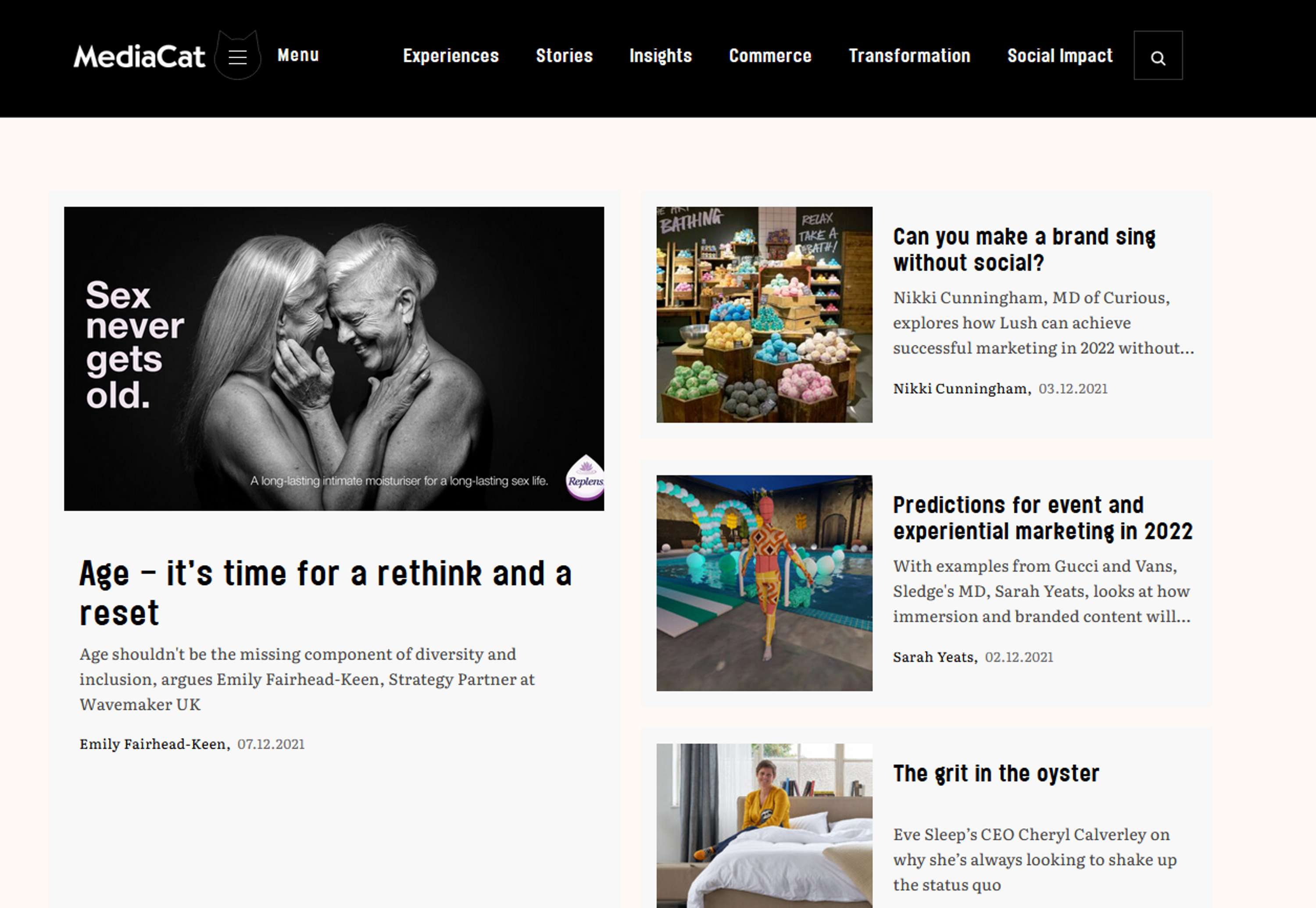
Task: Click excerpt 'With examples from Gucci and Vans'
Action: pos(1041,591)
